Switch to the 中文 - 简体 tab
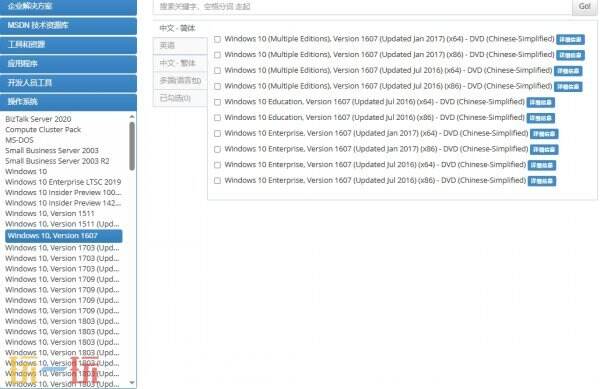Viewport: 600px width, 389px height. tap(179, 28)
